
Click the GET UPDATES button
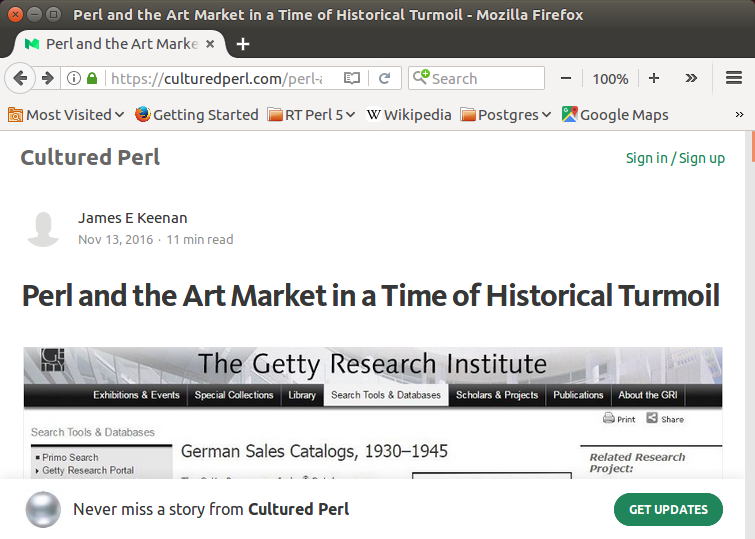[668, 509]
